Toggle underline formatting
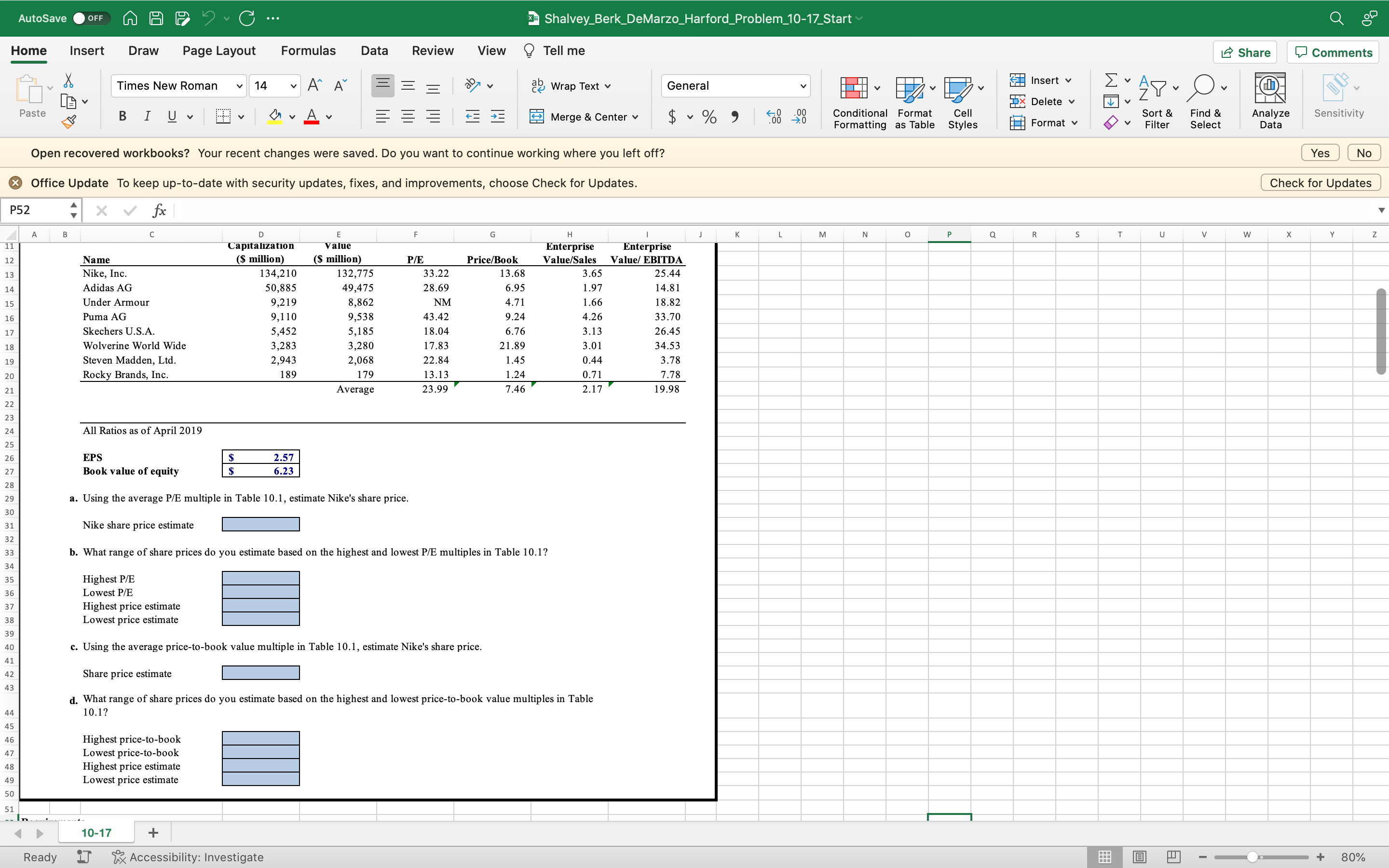1389x868 pixels. tap(172, 117)
